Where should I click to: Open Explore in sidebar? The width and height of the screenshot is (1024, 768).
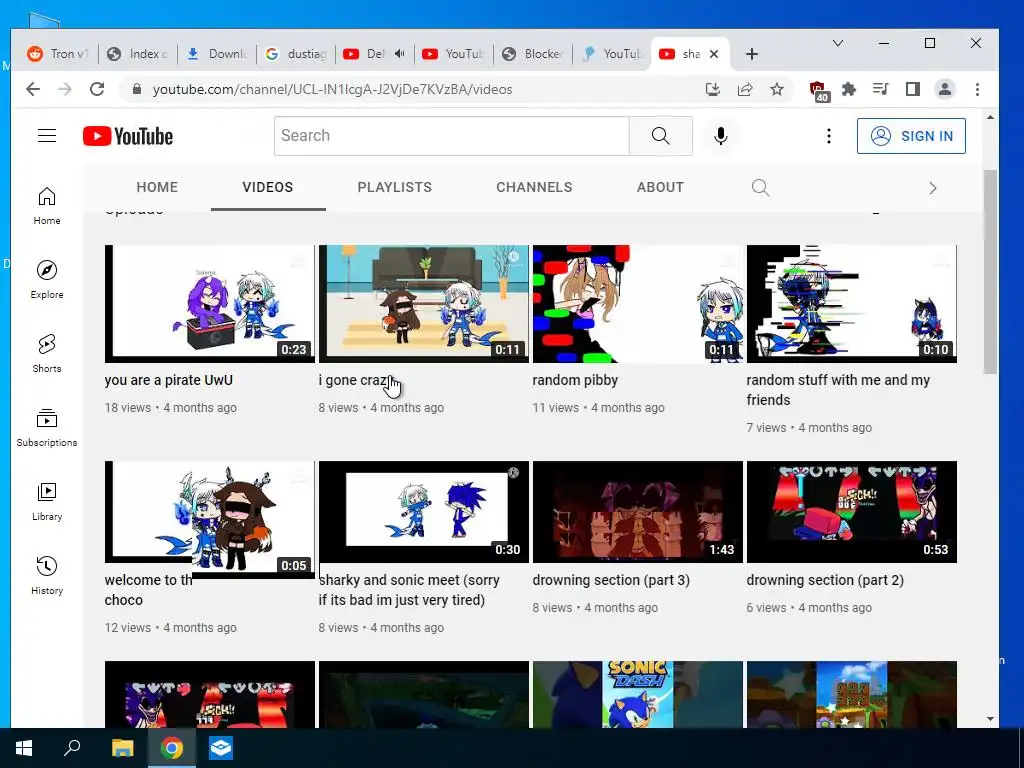[47, 280]
